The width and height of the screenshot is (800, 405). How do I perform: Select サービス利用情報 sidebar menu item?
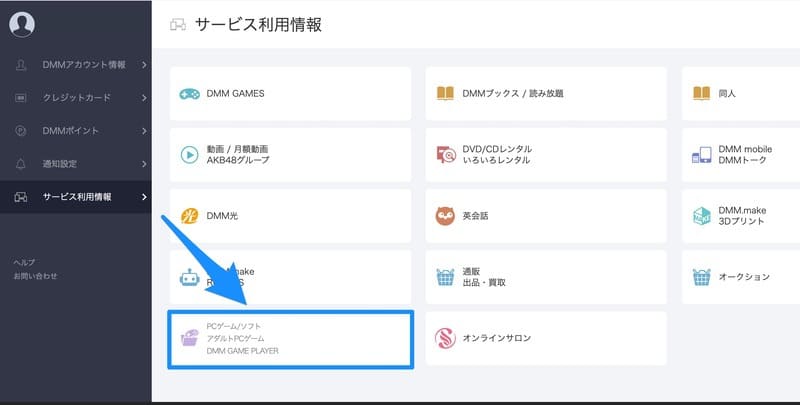pos(75,197)
